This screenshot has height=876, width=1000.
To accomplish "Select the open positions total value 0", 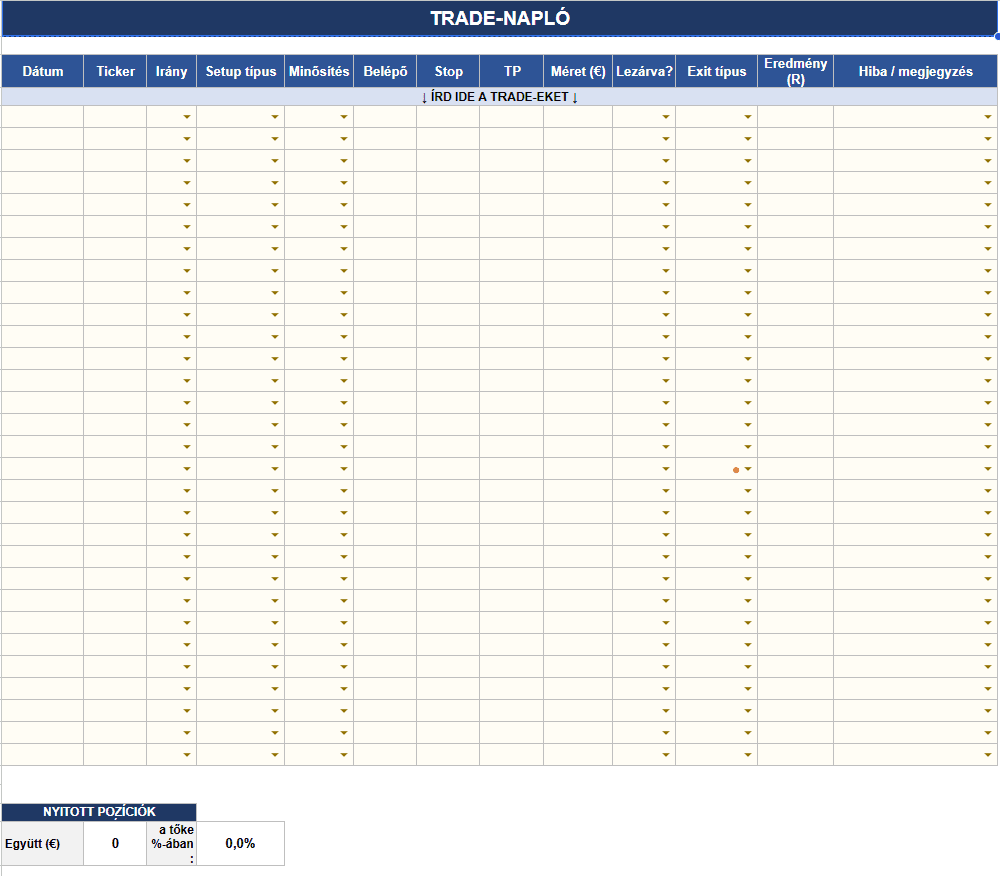I will (115, 843).
